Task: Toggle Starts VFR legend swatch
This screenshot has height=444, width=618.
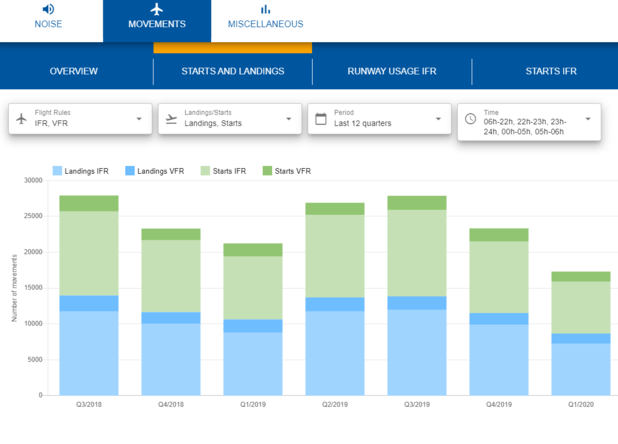Action: 267,171
